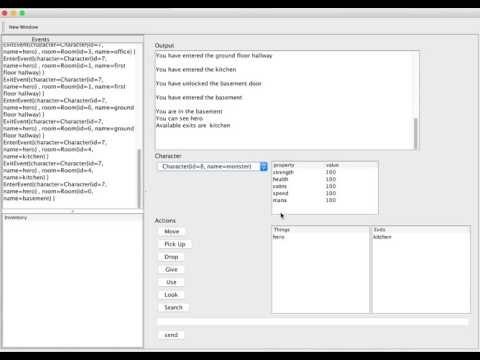Click the Pick Up action button
This screenshot has width=480, height=360.
coord(175,244)
